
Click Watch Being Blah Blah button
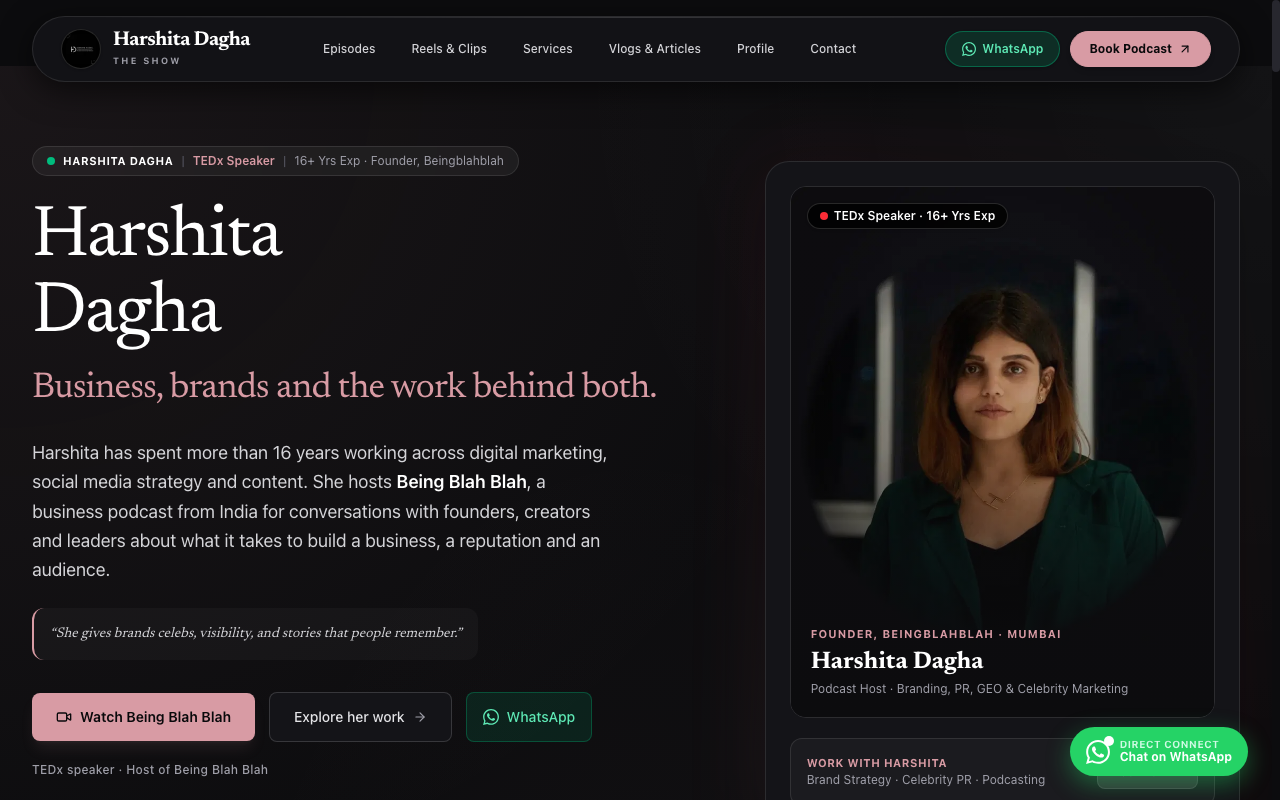point(143,717)
